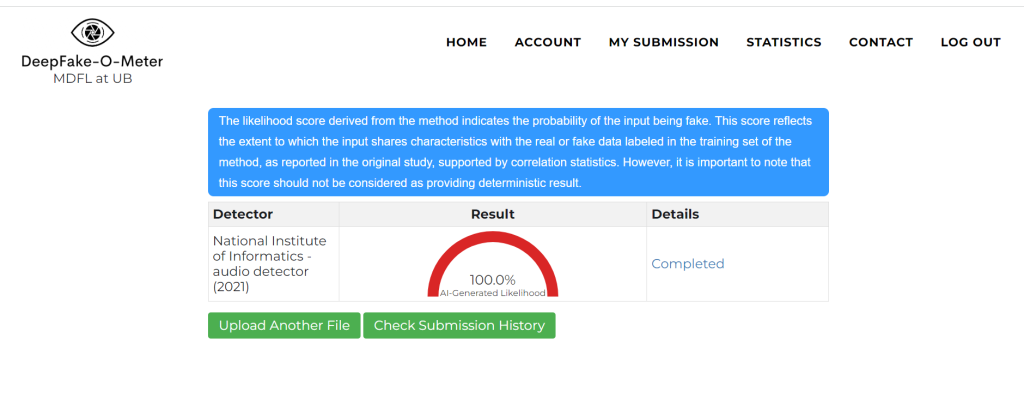Go to the HOME page
The width and height of the screenshot is (1024, 398).
[x=466, y=42]
